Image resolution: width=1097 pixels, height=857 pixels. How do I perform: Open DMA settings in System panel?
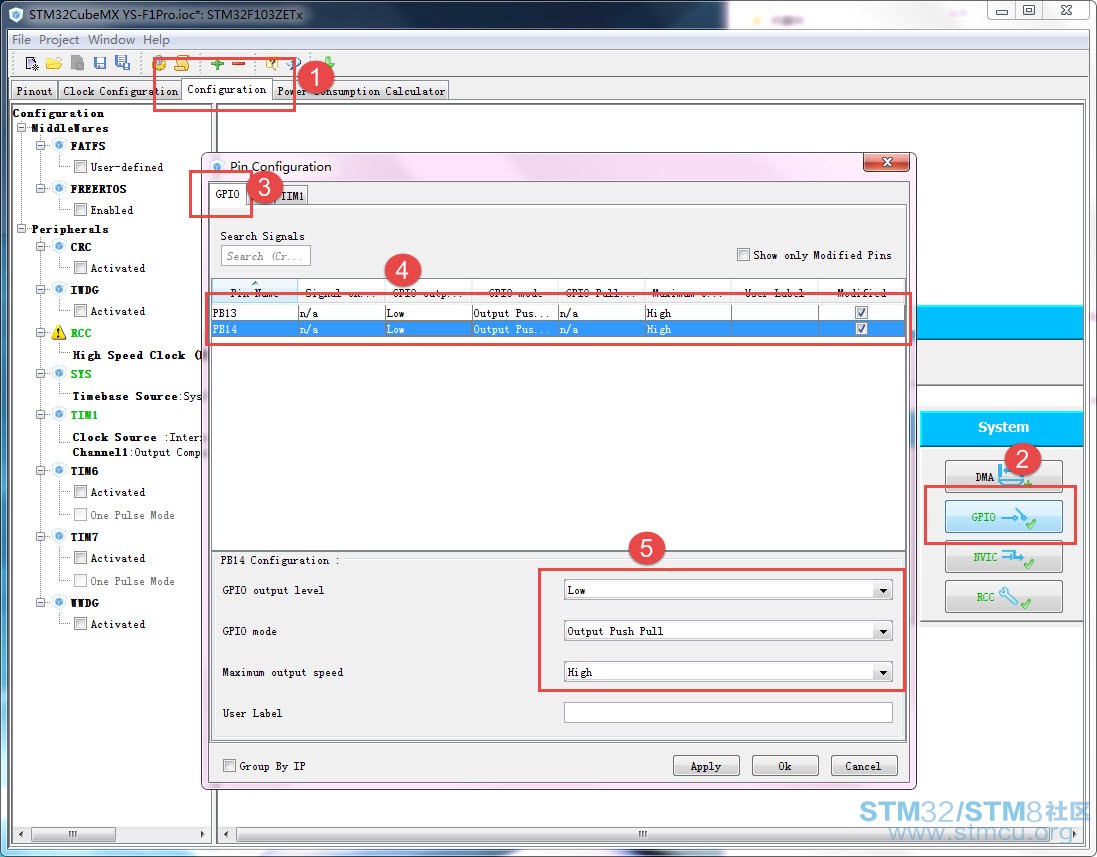pos(1003,476)
